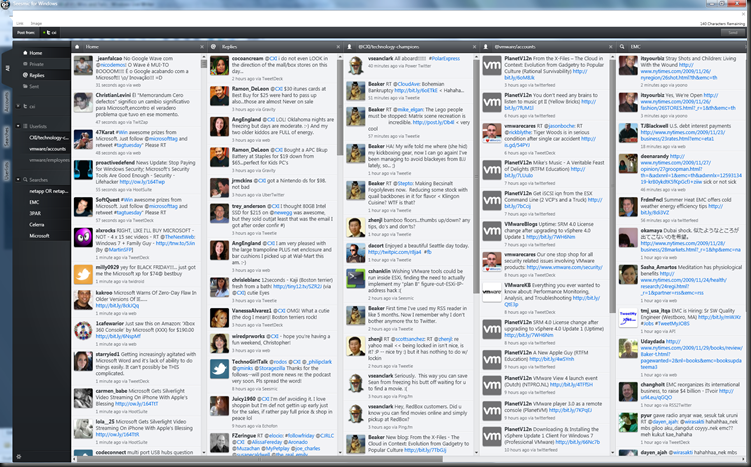Switch to the Accounts vertical tab
Screen dimensions: 751x467
(7, 102)
